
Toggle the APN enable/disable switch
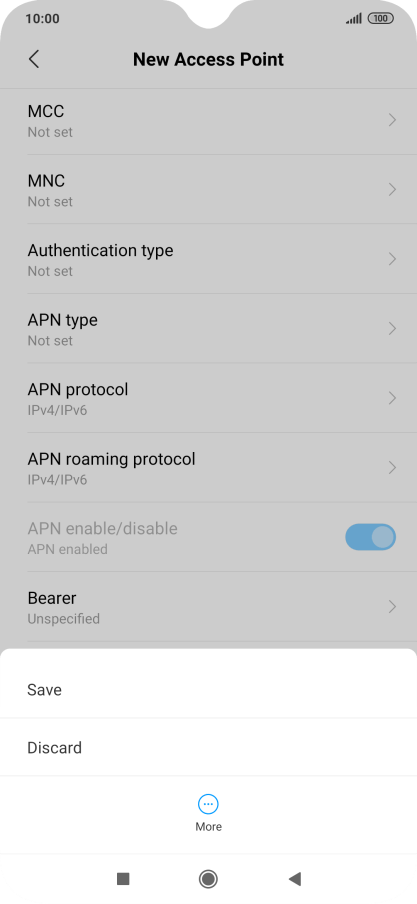[370, 537]
